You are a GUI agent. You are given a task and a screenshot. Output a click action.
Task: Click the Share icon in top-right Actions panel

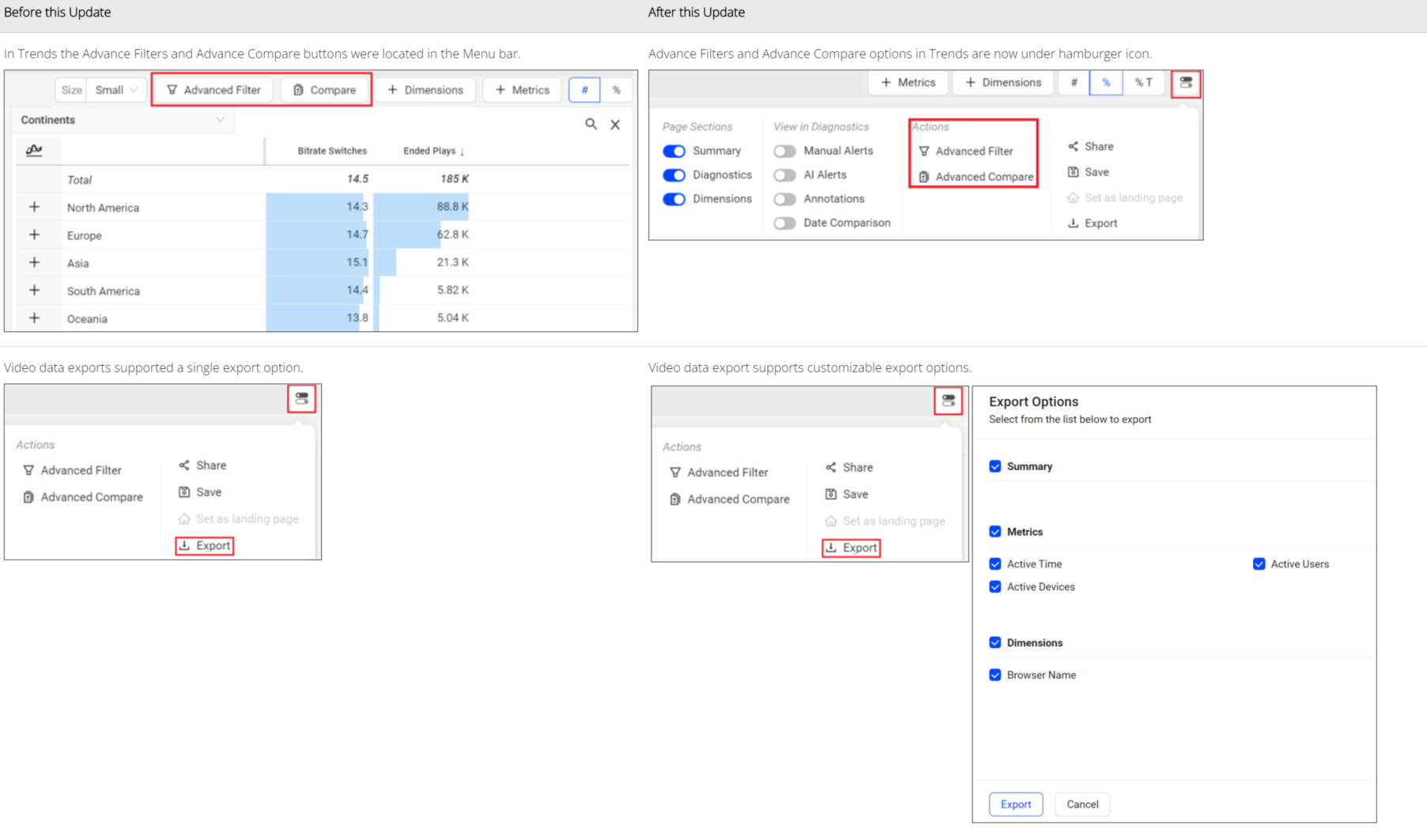[x=1073, y=146]
